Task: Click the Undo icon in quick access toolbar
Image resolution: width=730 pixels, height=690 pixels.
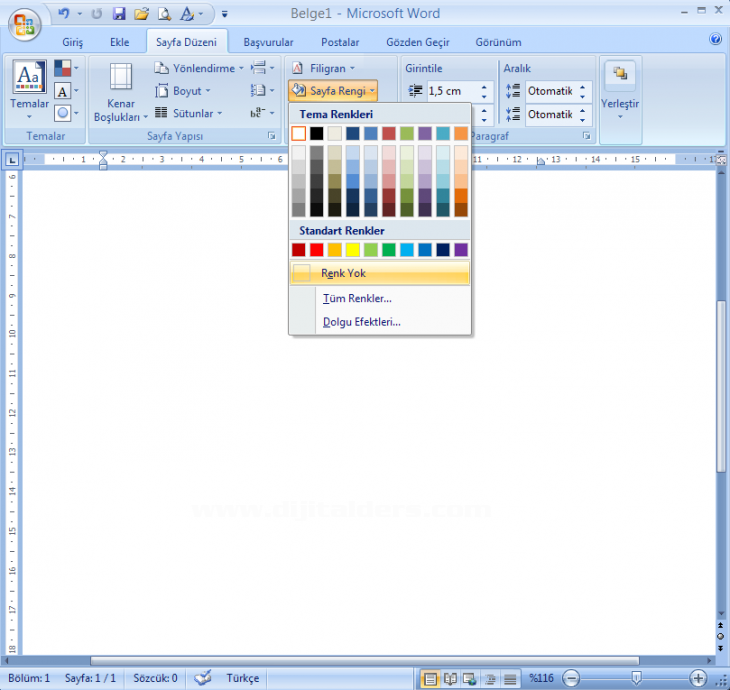Action: (64, 14)
